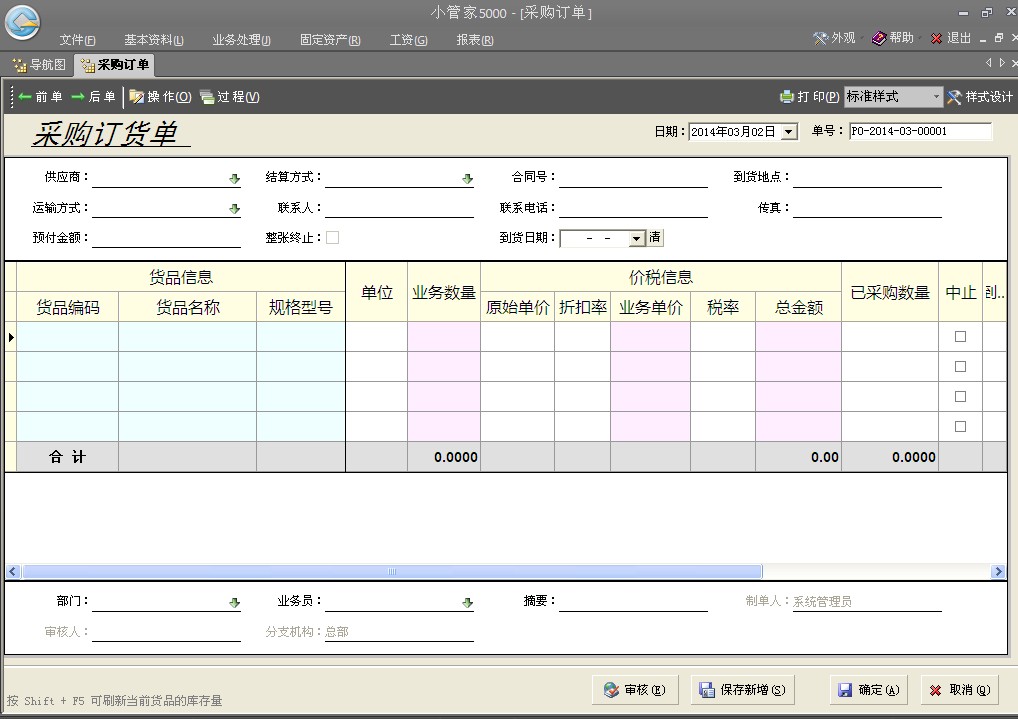This screenshot has height=719, width=1018.
Task: Click the 规格型号 column header
Action: (x=301, y=307)
